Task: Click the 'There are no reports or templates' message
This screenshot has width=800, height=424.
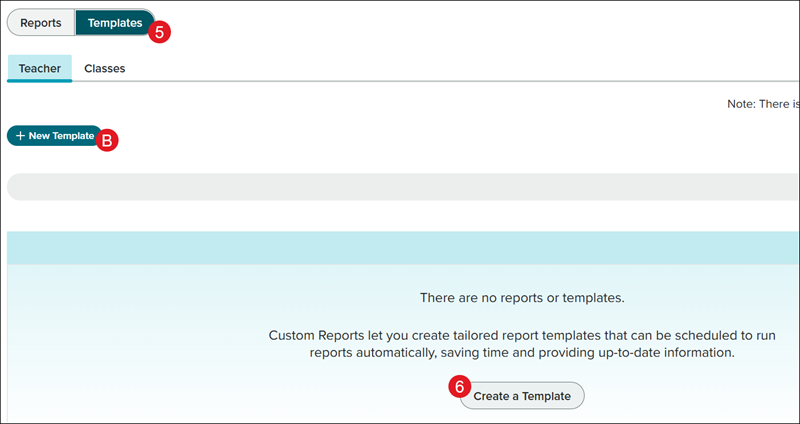Action: (521, 298)
